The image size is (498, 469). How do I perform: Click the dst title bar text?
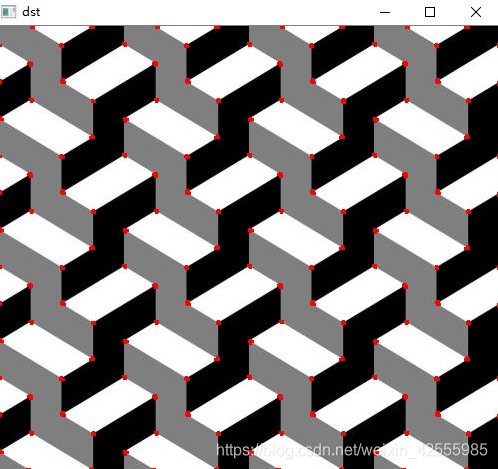pos(31,12)
